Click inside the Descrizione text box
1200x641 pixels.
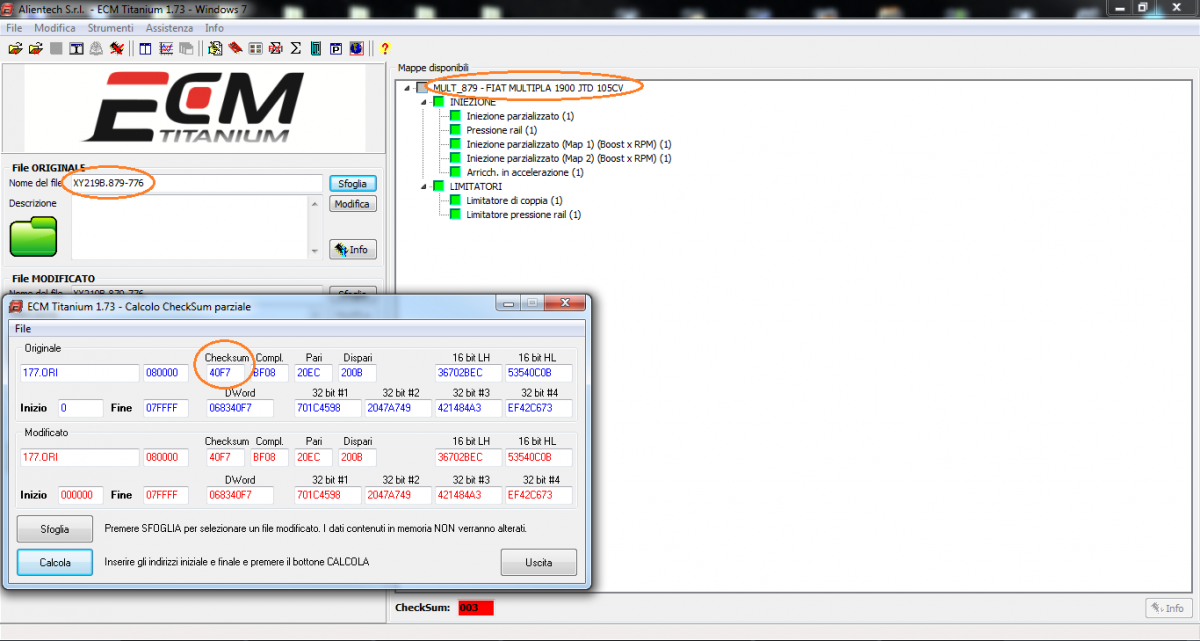[x=190, y=227]
